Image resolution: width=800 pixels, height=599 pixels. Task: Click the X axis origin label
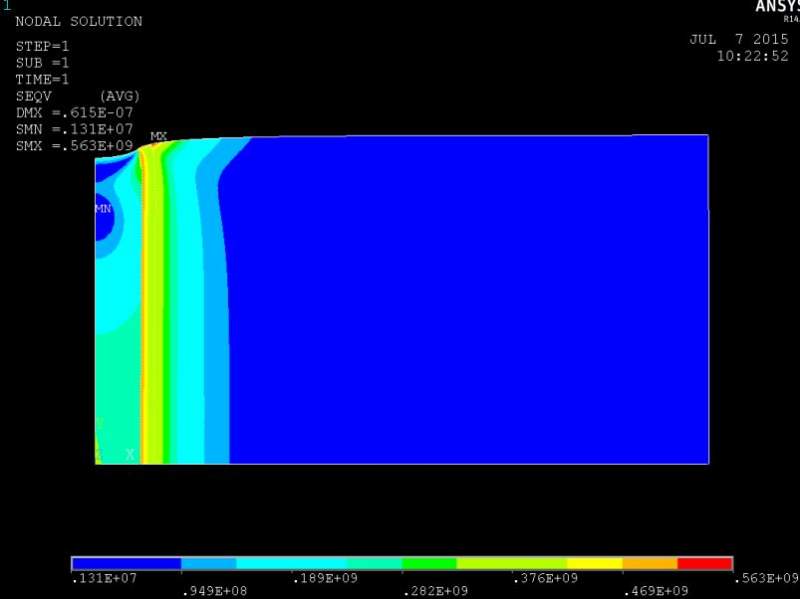tap(130, 455)
